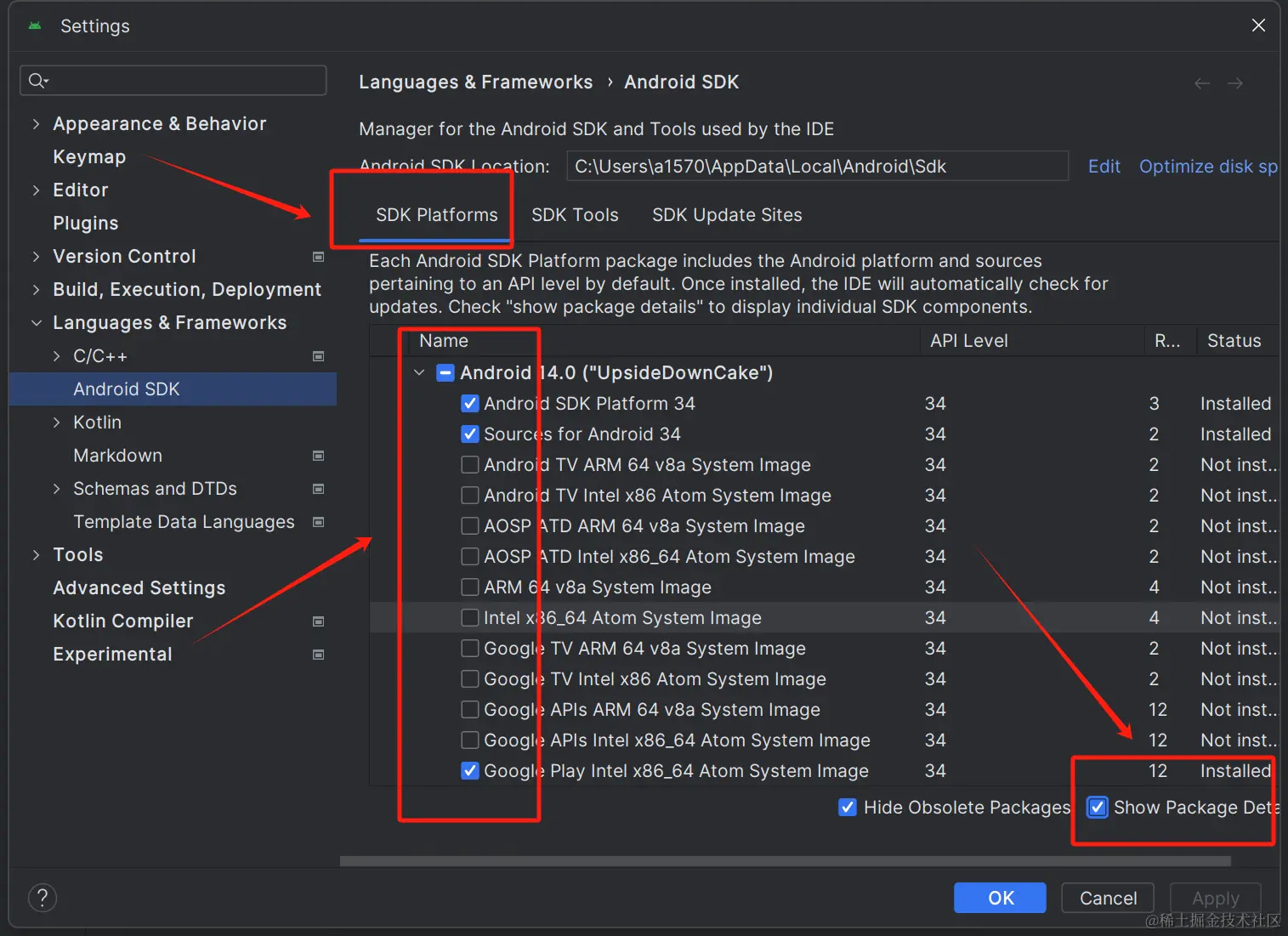Expand the Appearance & Behavior section

[36, 123]
